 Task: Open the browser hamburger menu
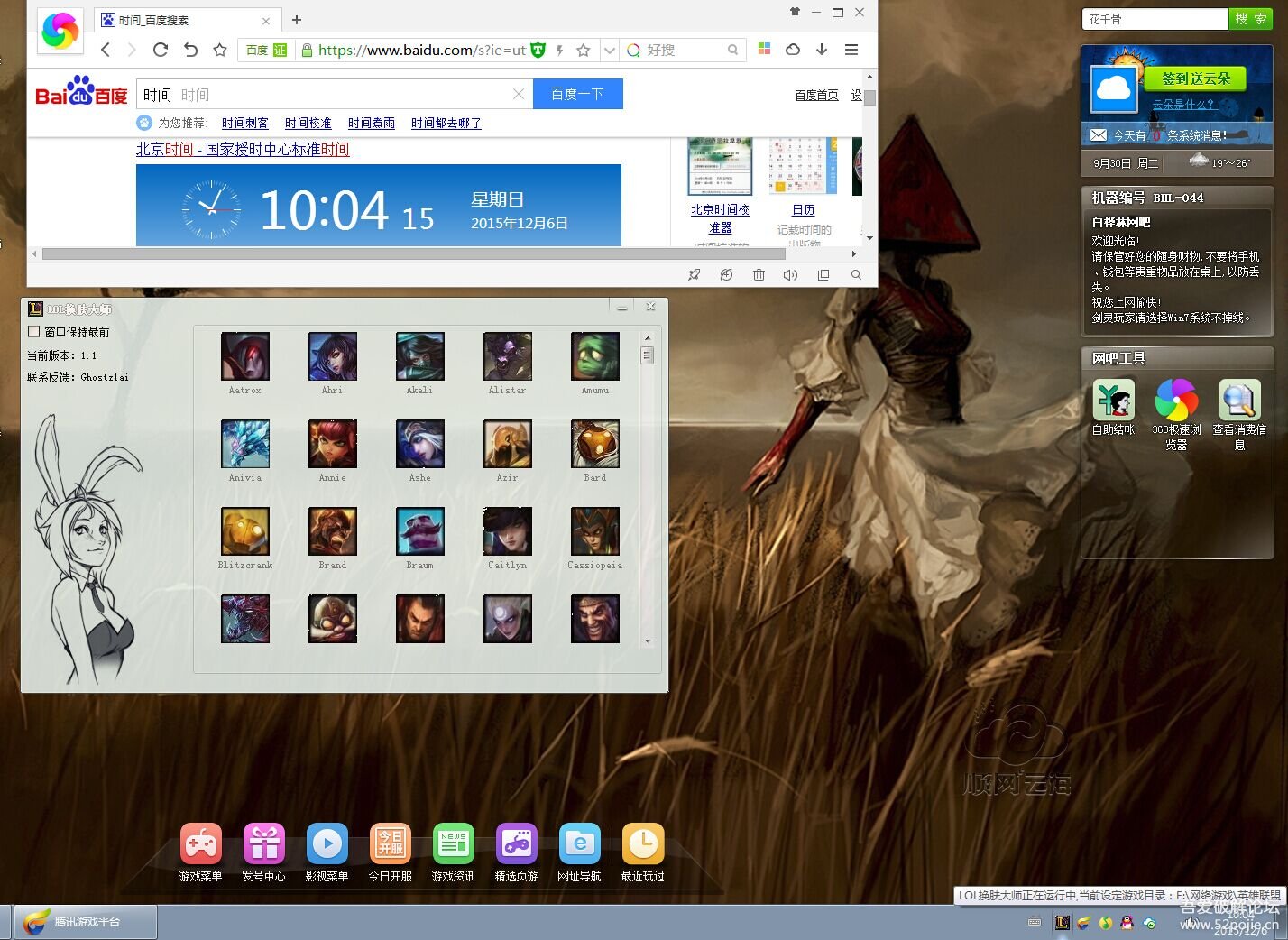click(851, 50)
